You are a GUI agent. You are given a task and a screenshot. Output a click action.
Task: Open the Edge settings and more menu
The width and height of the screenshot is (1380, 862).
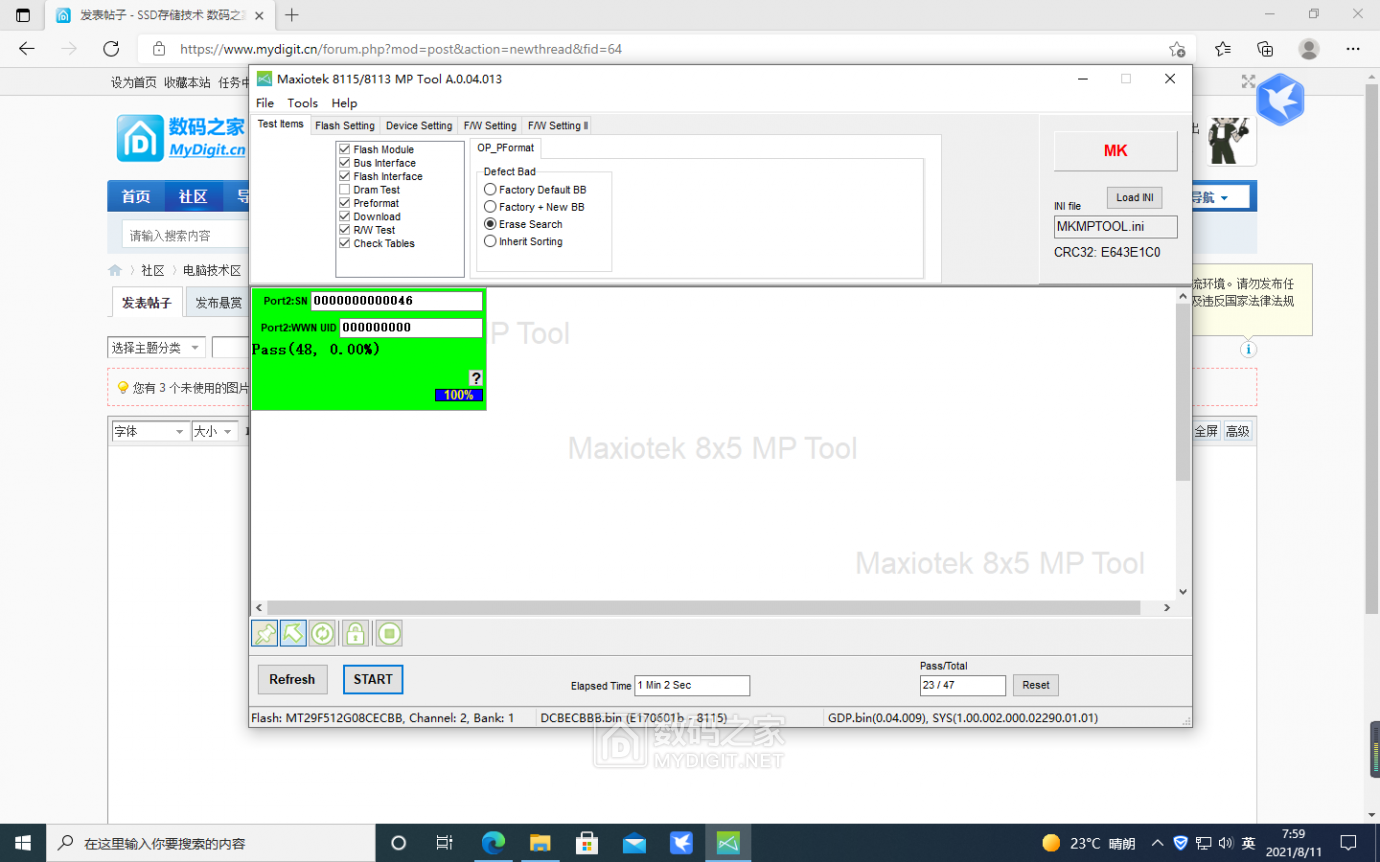[x=1352, y=49]
